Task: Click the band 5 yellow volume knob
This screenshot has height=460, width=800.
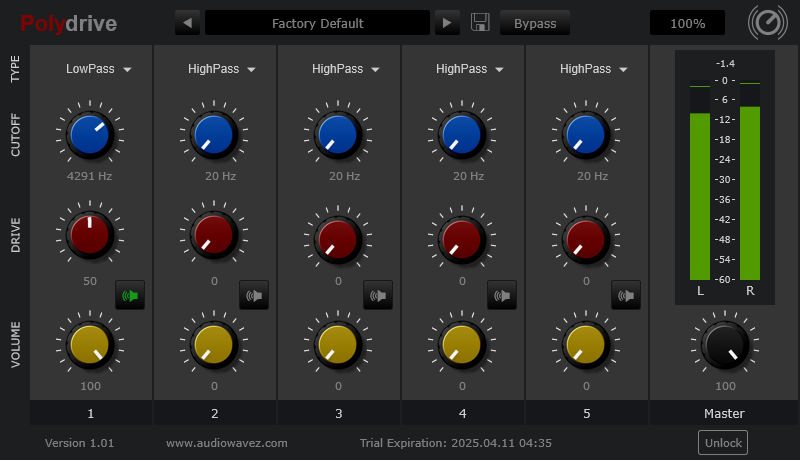Action: coord(586,345)
